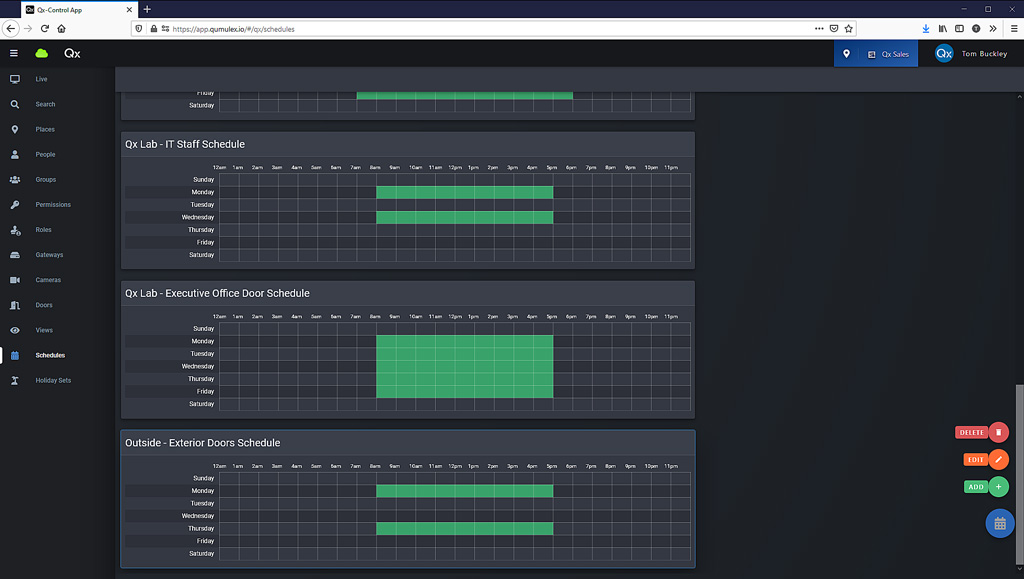Go back with the browser back arrow

pyautogui.click(x=10, y=29)
